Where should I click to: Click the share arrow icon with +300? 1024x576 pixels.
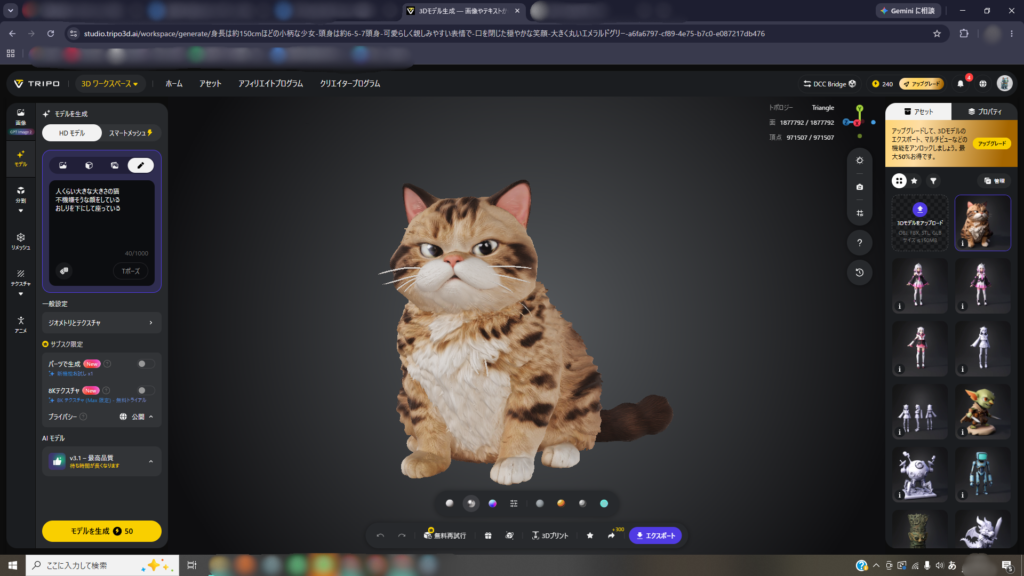[x=611, y=536]
